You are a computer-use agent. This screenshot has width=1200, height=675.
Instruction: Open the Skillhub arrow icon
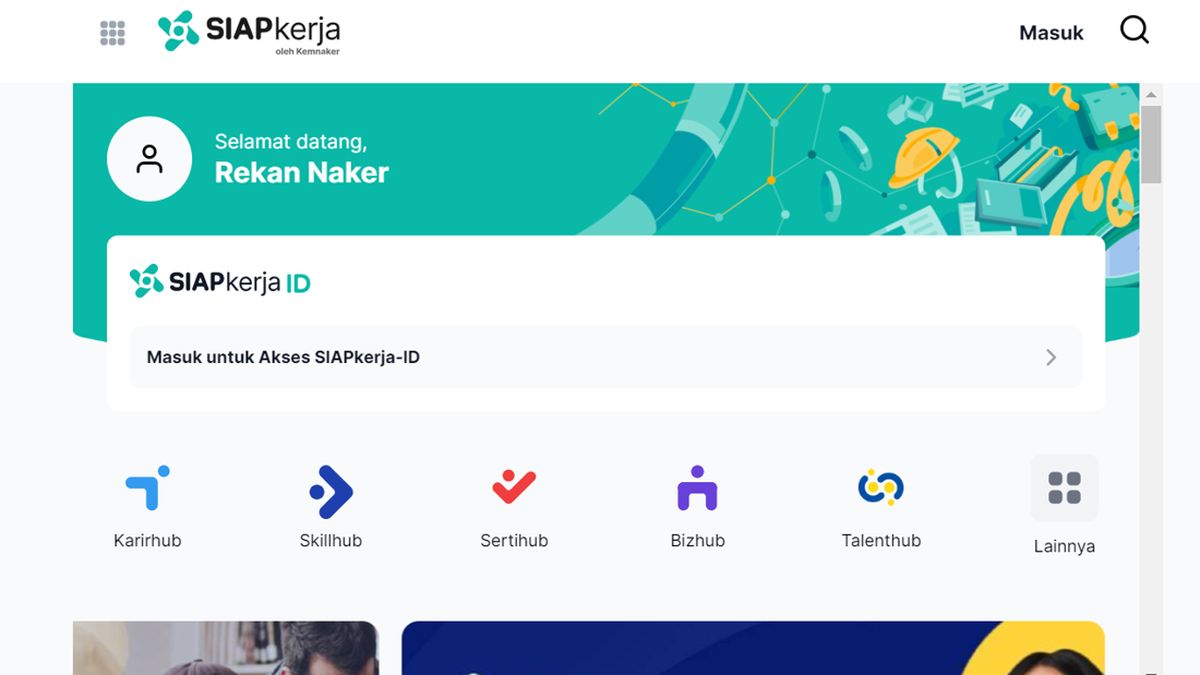pyautogui.click(x=330, y=491)
